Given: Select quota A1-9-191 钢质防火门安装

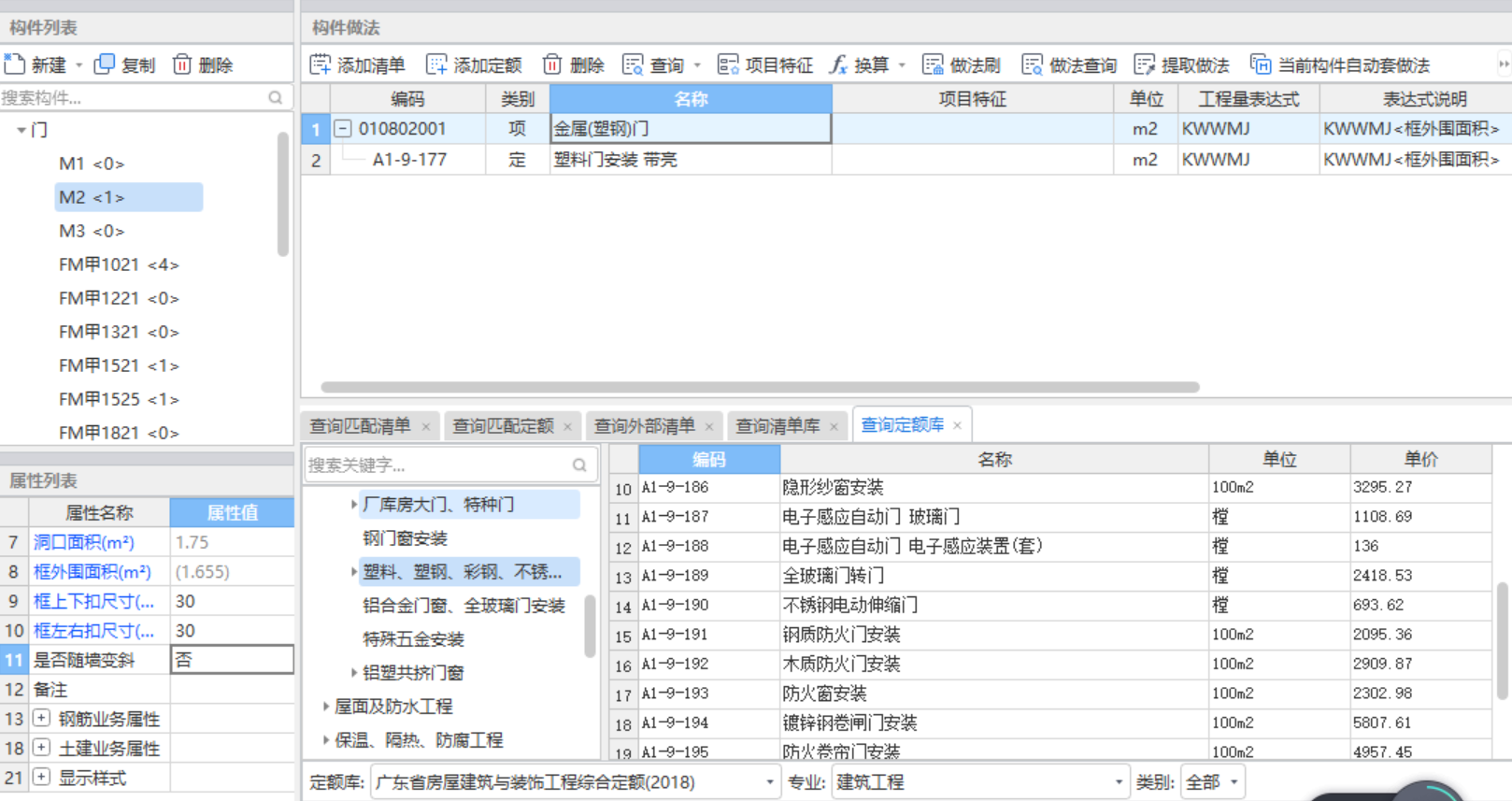Looking at the screenshot, I should (1050, 635).
